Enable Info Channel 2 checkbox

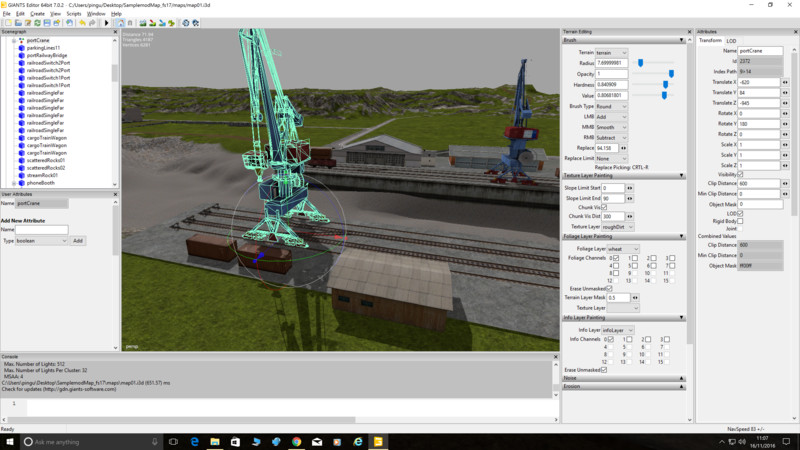(x=648, y=339)
